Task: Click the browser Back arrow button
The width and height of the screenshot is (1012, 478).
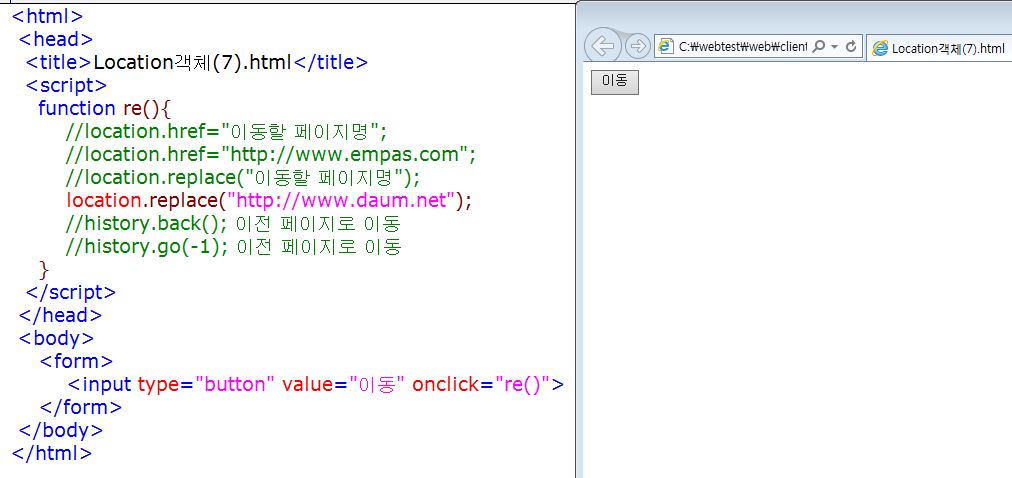Action: 602,46
